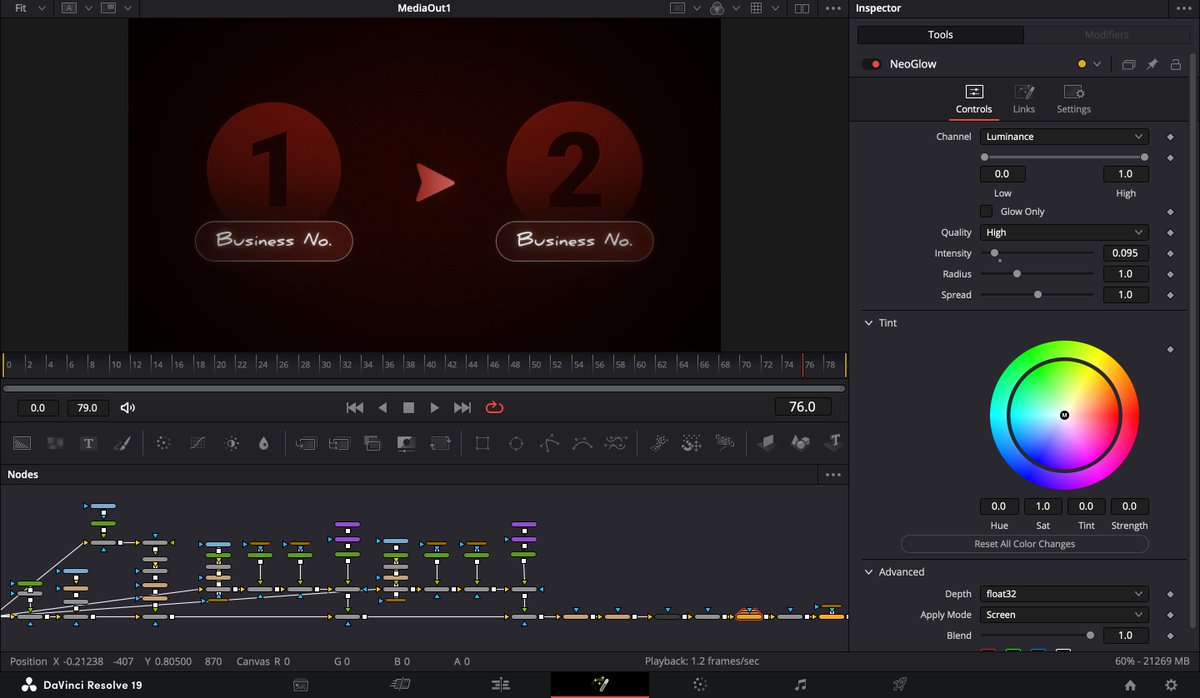Screen dimensions: 1200x698
Task: Toggle dual viewer layout button
Action: coord(802,8)
